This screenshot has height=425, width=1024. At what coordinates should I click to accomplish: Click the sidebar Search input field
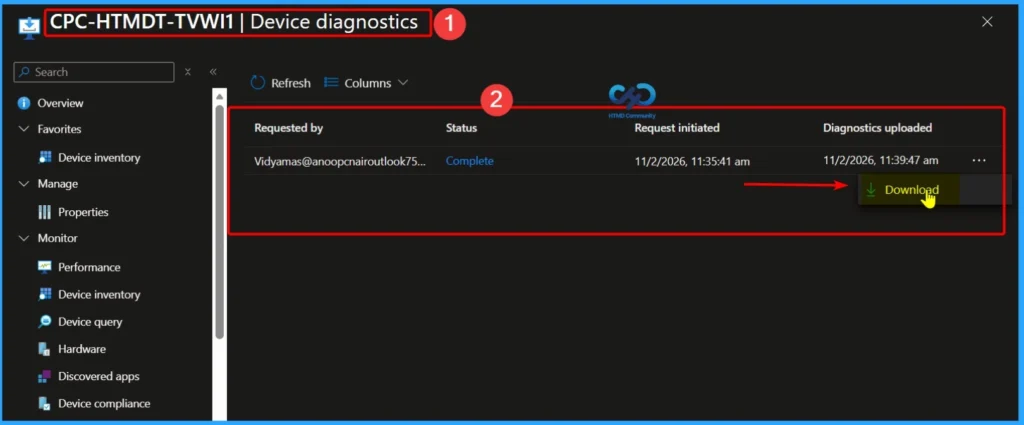click(x=94, y=72)
